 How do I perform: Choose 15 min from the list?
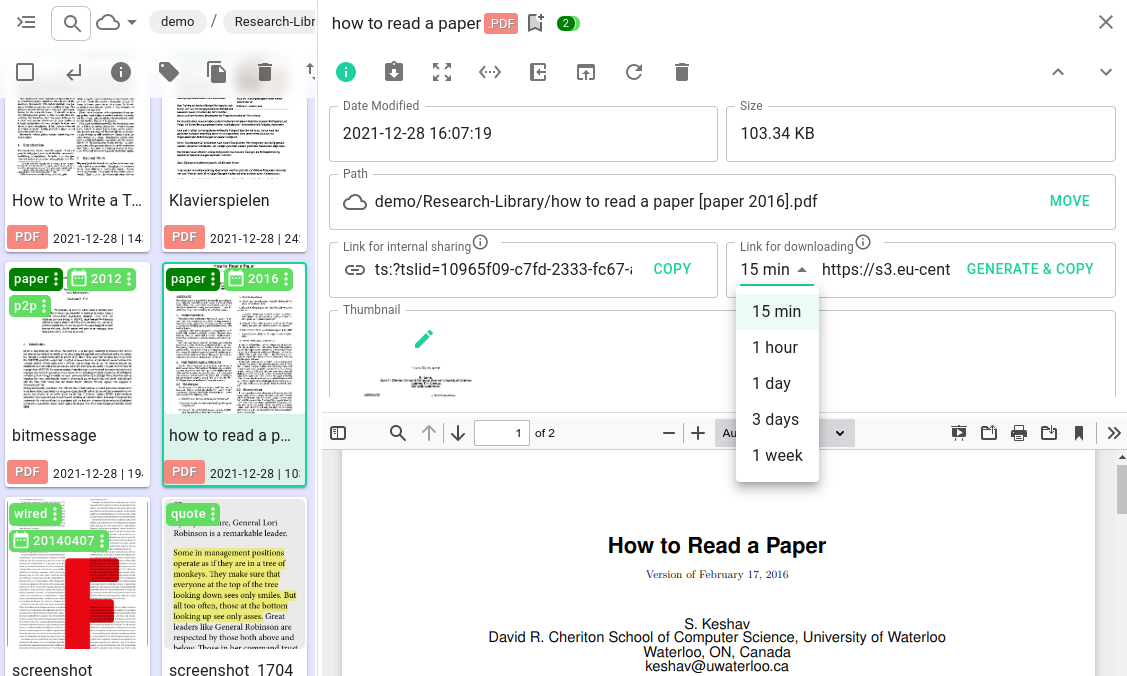[777, 311]
